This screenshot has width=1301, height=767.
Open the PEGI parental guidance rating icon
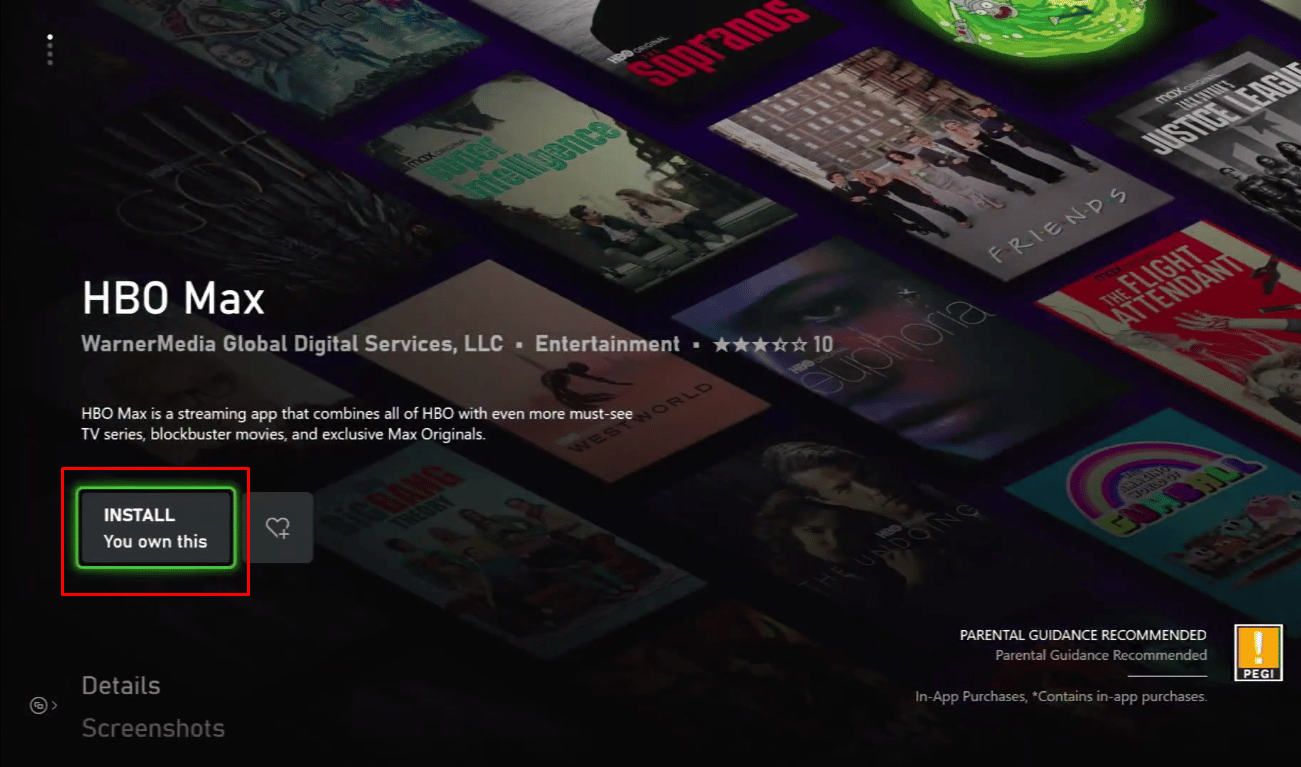coord(1258,652)
